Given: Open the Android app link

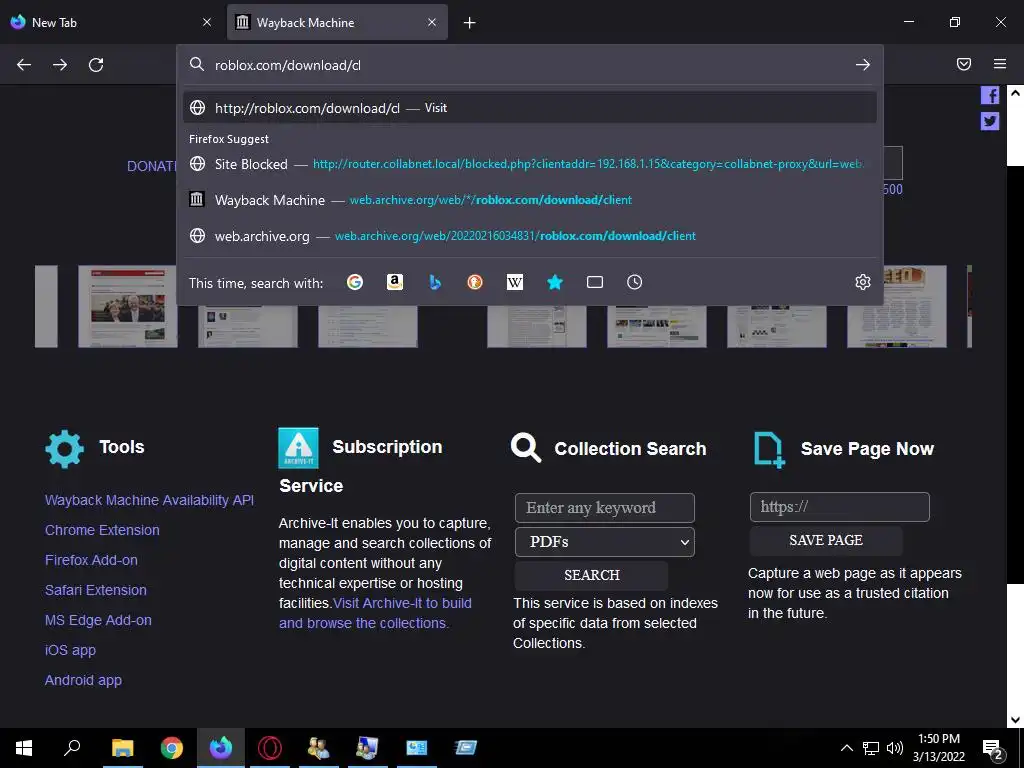Looking at the screenshot, I should coord(83,680).
